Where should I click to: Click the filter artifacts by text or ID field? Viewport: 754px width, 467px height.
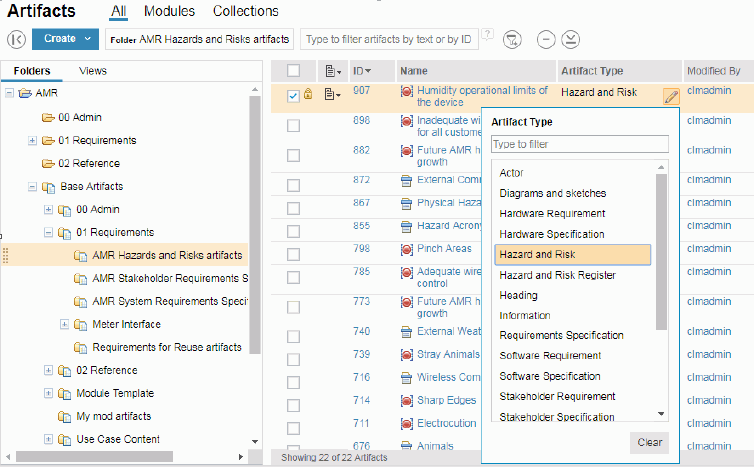(389, 39)
